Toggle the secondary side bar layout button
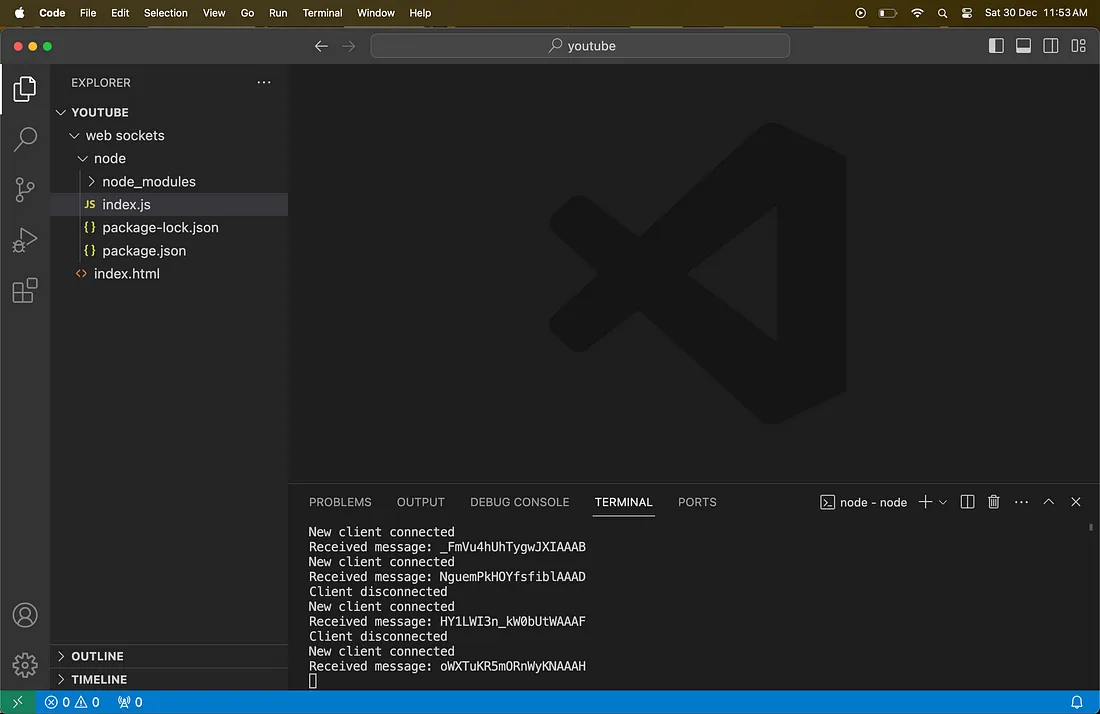The image size is (1100, 714). pyautogui.click(x=1051, y=46)
